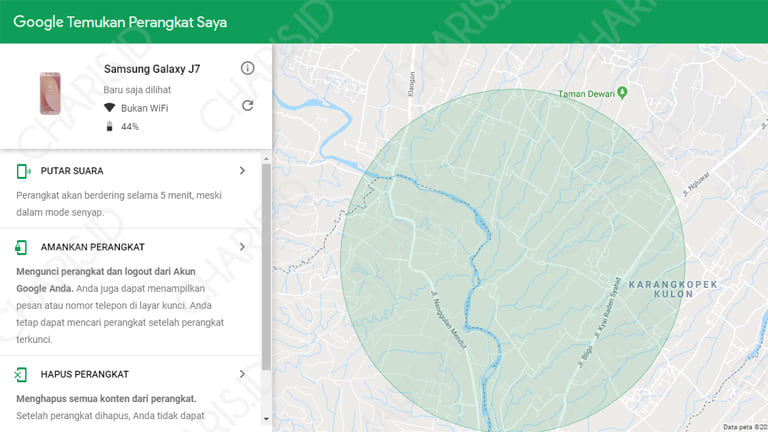Click the Putar Suara phone icon
This screenshot has height=432, width=768.
tap(23, 171)
